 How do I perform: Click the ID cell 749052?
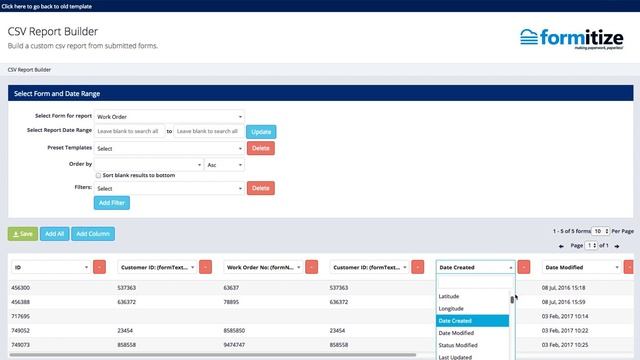(21, 331)
